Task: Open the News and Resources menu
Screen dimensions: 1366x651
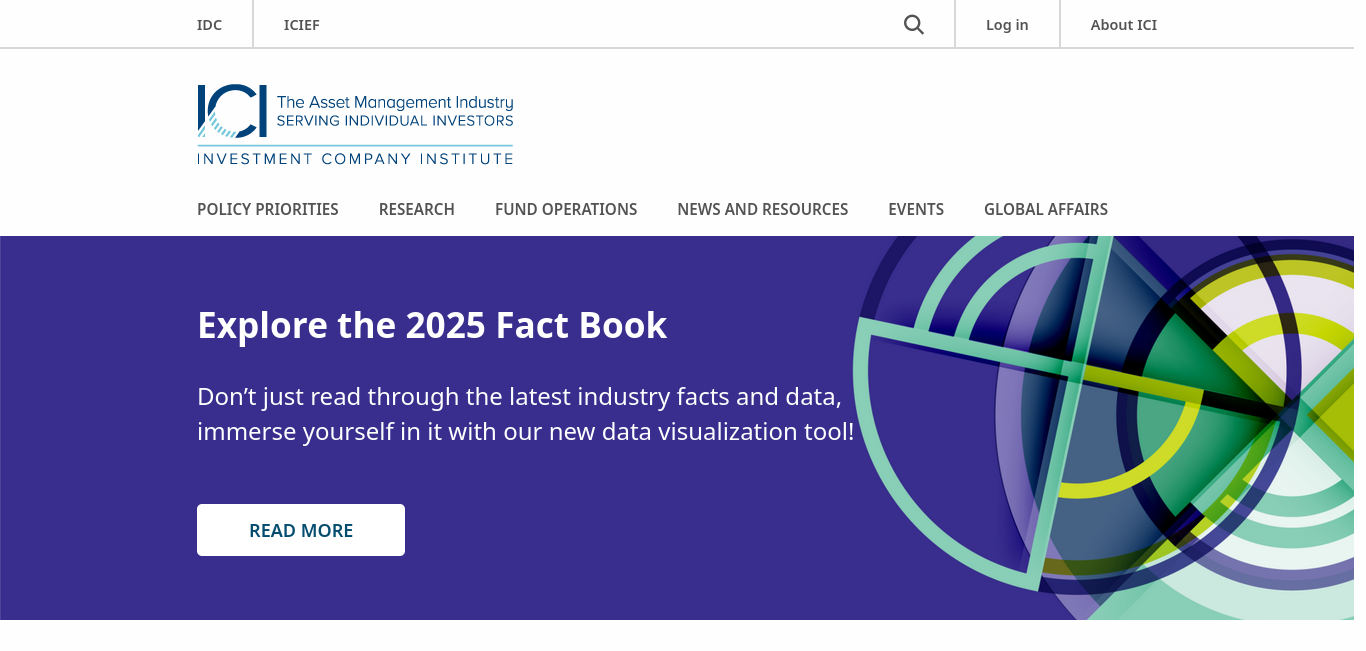Action: coord(763,209)
